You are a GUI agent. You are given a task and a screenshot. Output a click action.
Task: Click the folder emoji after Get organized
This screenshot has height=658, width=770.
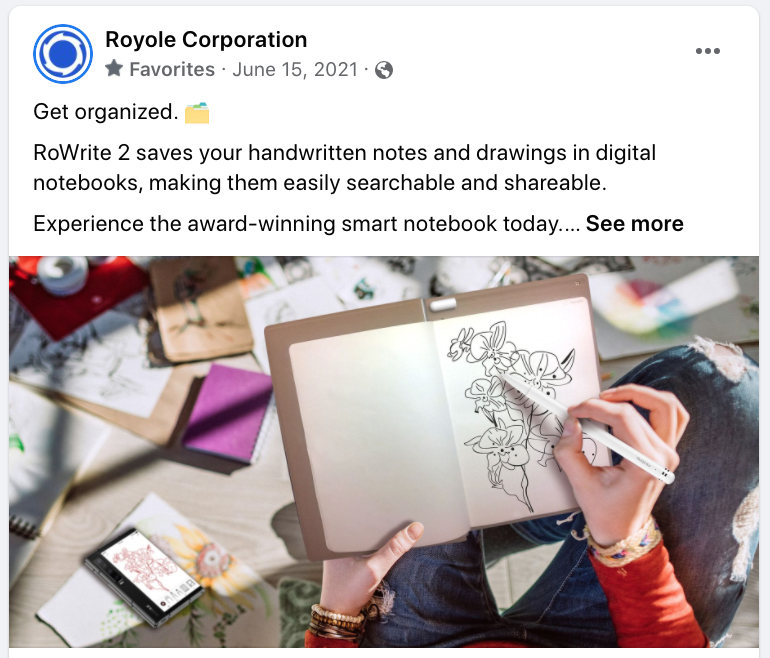(x=197, y=112)
